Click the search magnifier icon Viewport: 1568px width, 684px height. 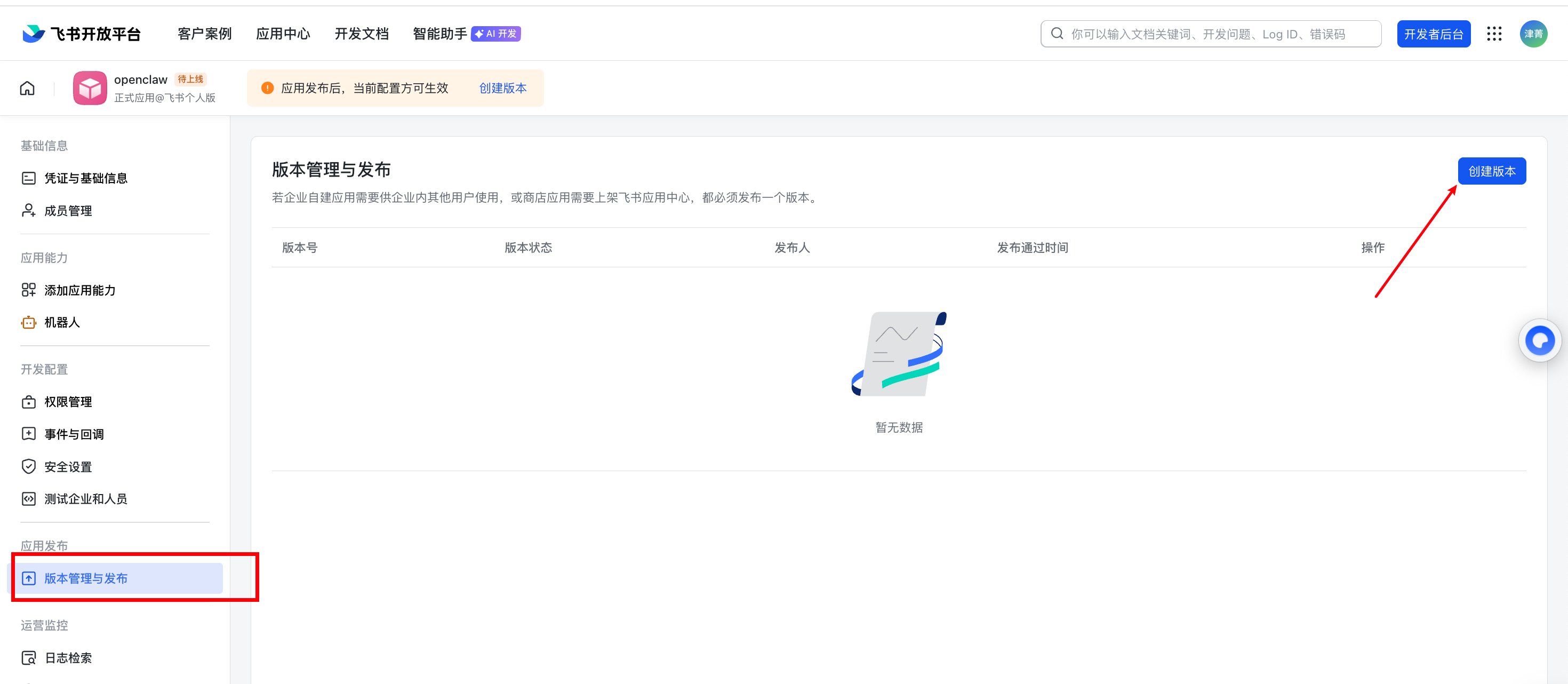click(x=1057, y=34)
